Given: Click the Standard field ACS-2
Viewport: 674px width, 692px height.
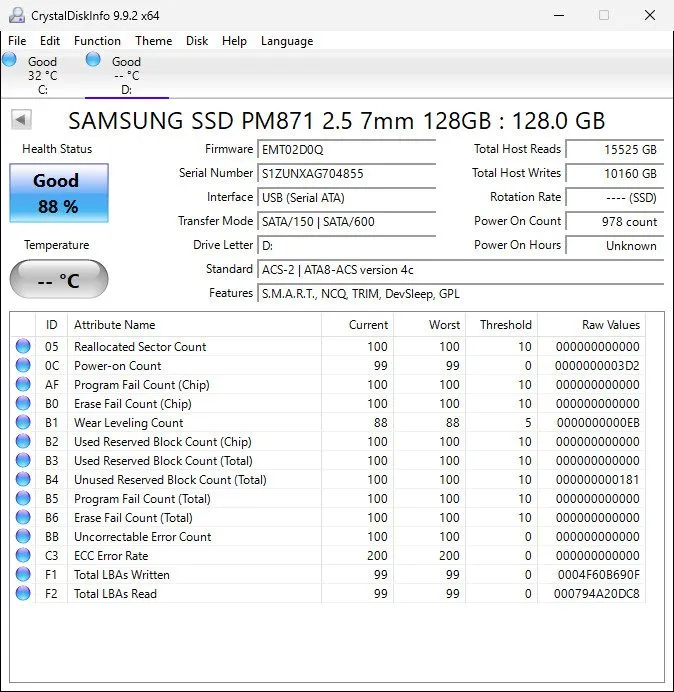Looking at the screenshot, I should (x=460, y=269).
